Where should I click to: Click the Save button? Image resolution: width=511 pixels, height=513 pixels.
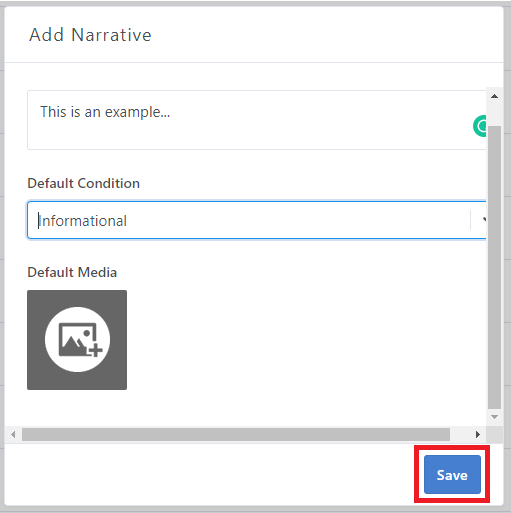(452, 474)
